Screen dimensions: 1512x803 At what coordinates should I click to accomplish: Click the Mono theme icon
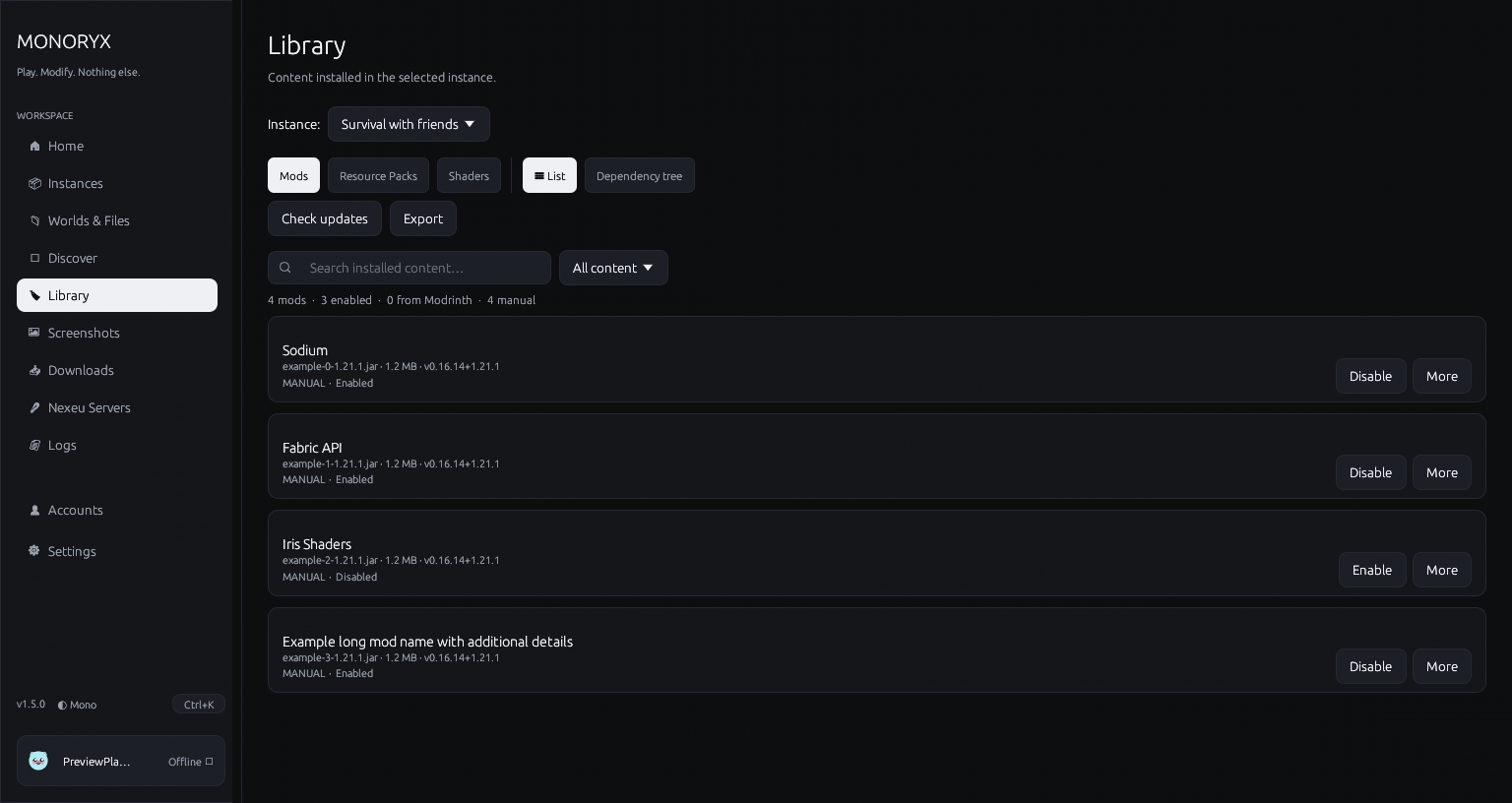pyautogui.click(x=62, y=705)
